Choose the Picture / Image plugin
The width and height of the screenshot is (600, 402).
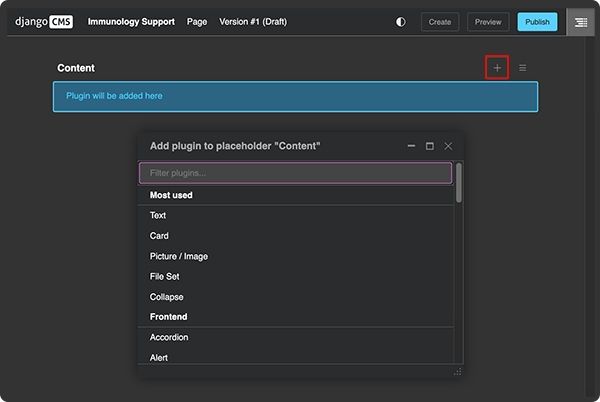179,256
